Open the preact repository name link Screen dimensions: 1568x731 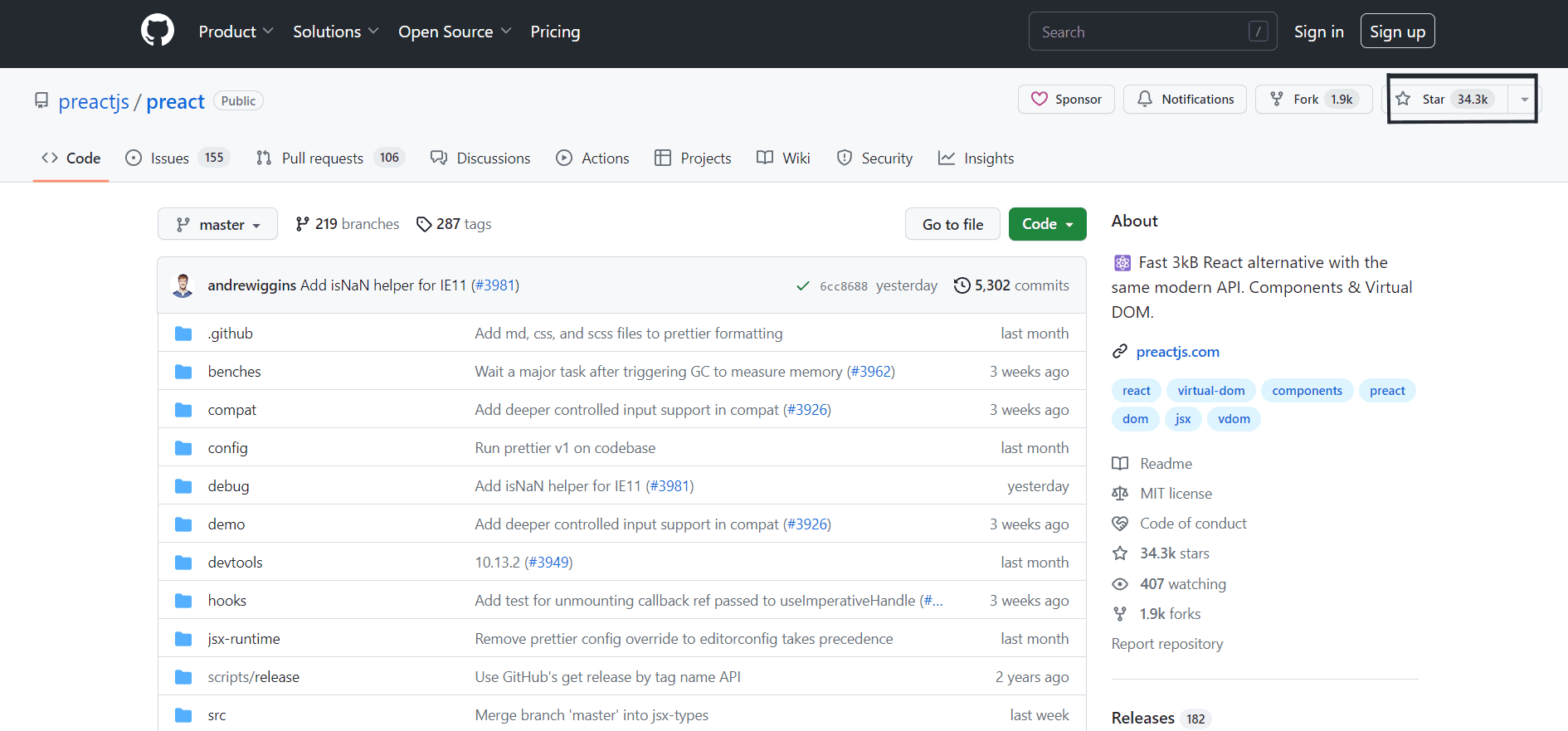[x=175, y=101]
